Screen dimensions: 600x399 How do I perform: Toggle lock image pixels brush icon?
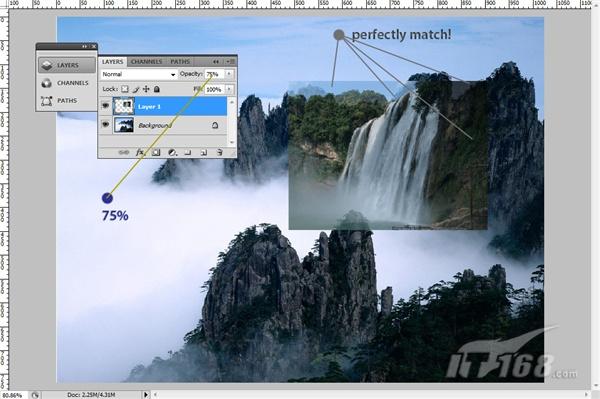pyautogui.click(x=136, y=90)
